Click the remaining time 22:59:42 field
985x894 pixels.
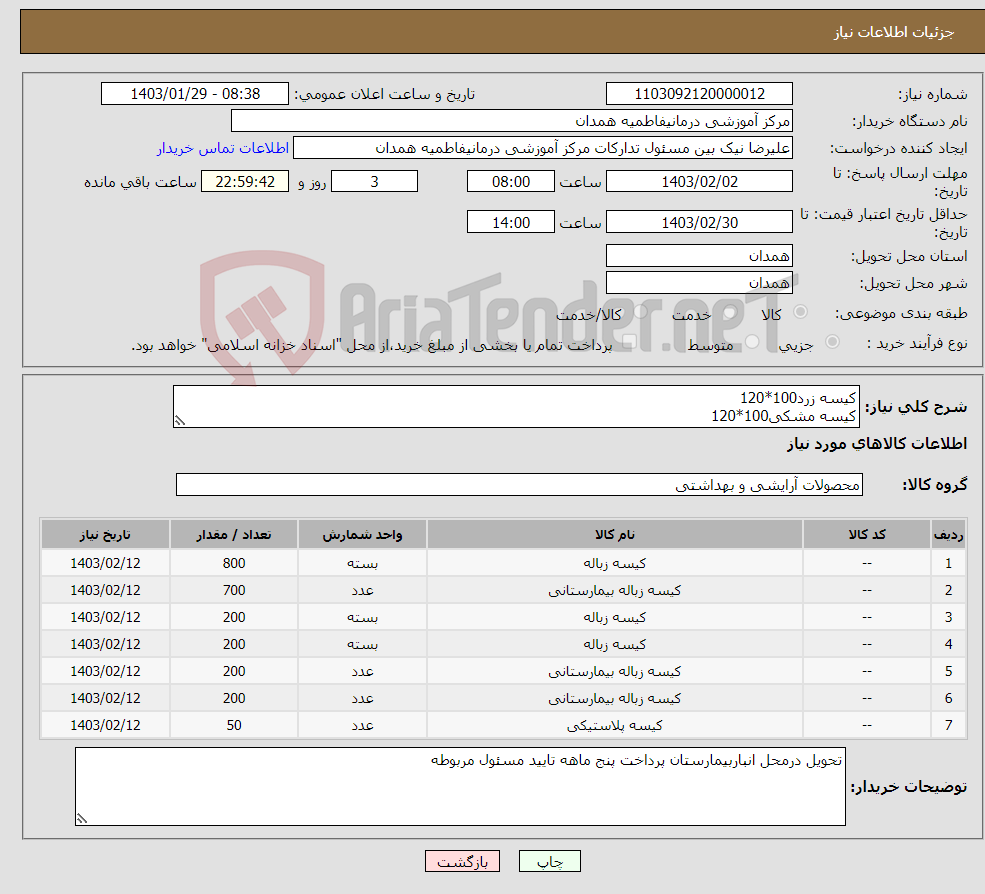(x=245, y=182)
